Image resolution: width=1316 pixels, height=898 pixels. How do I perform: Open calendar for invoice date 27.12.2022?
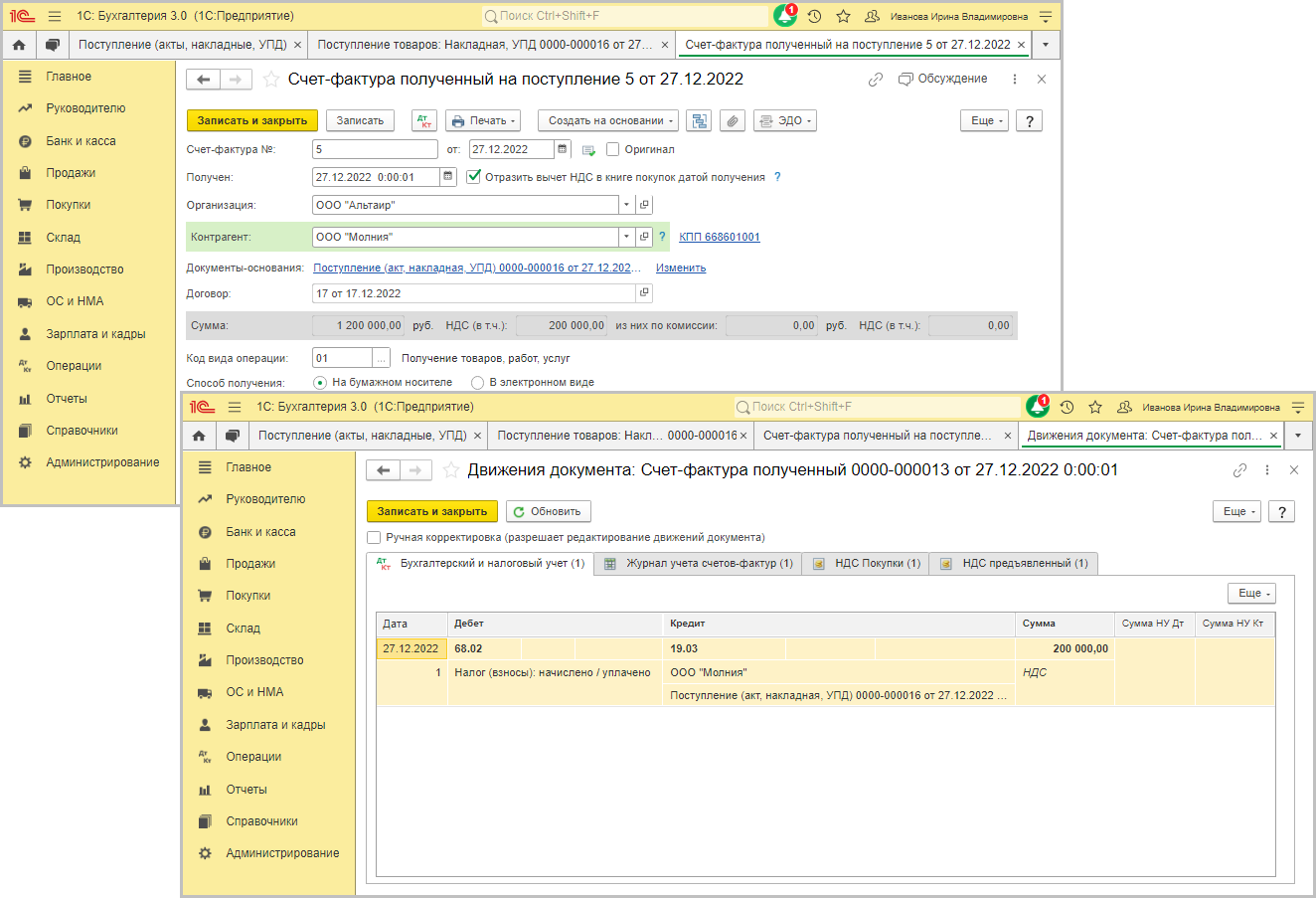563,149
